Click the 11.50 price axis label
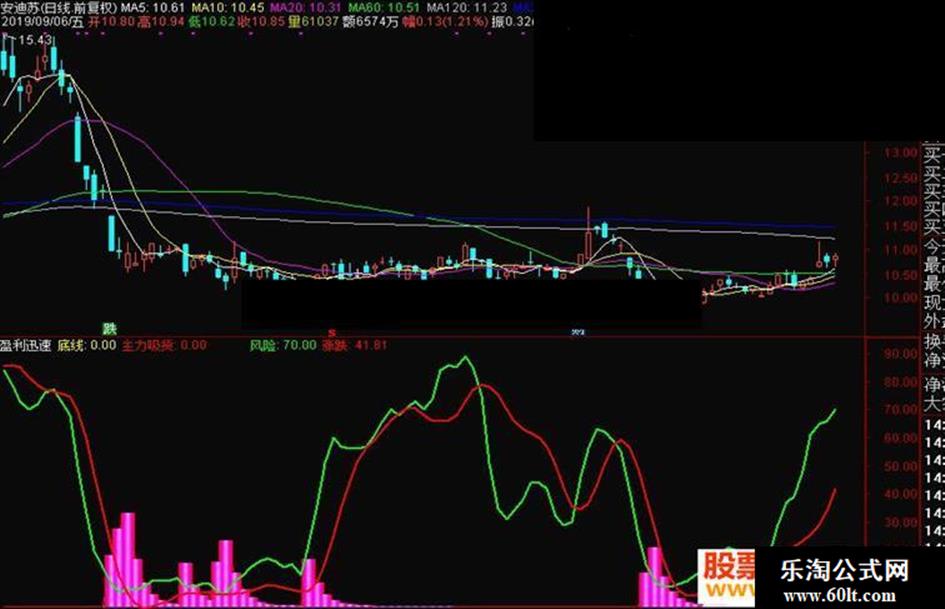945x609 pixels. point(901,226)
